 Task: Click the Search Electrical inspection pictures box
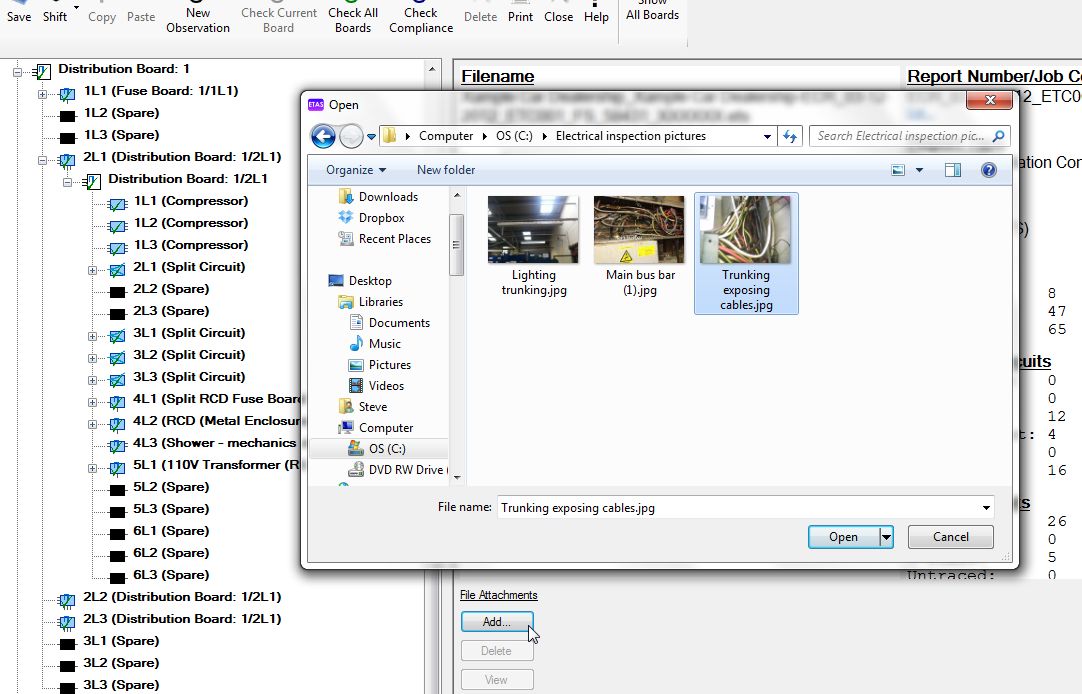(x=901, y=136)
